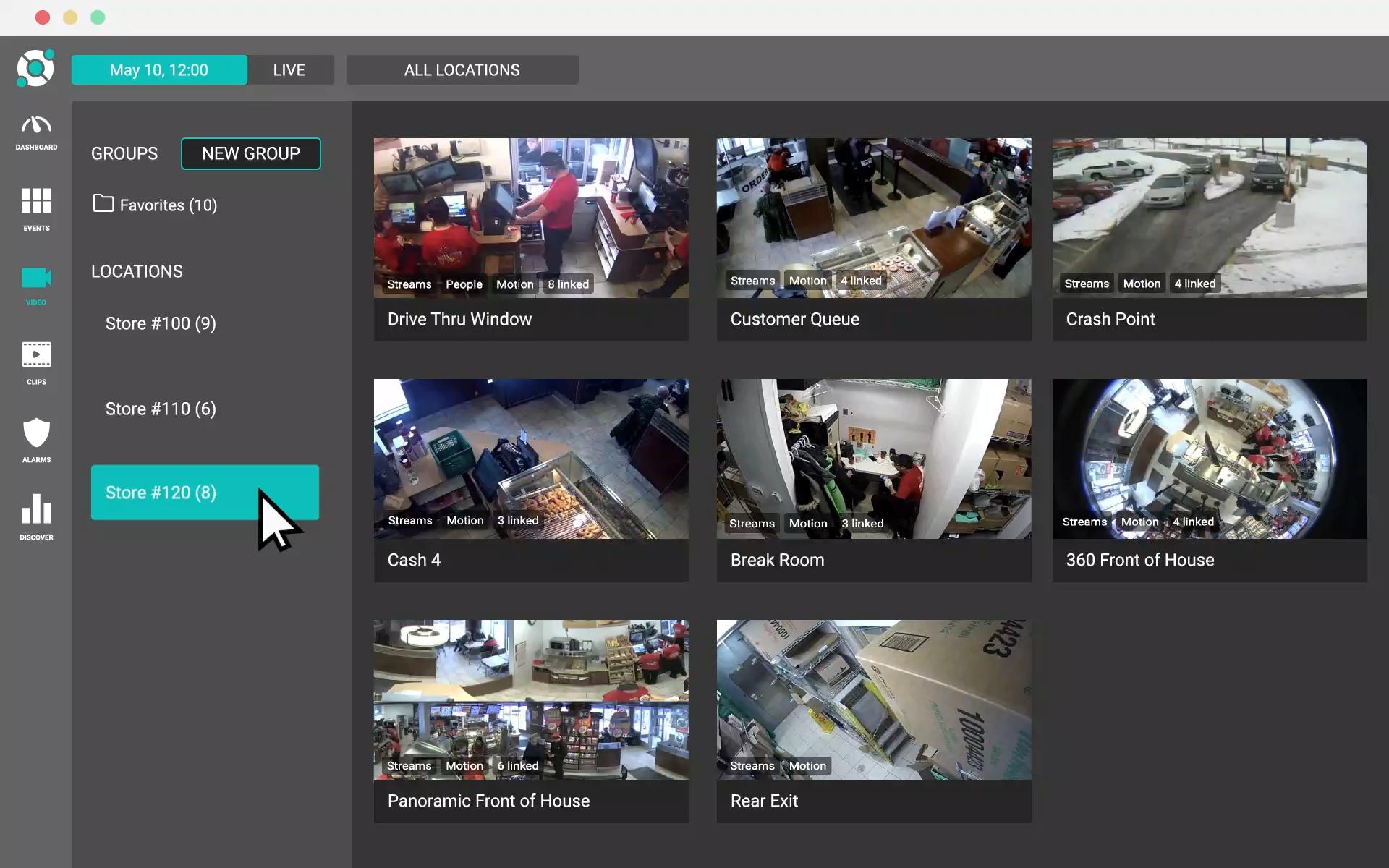Image resolution: width=1389 pixels, height=868 pixels.
Task: Click the NEW GROUP button
Action: [250, 153]
